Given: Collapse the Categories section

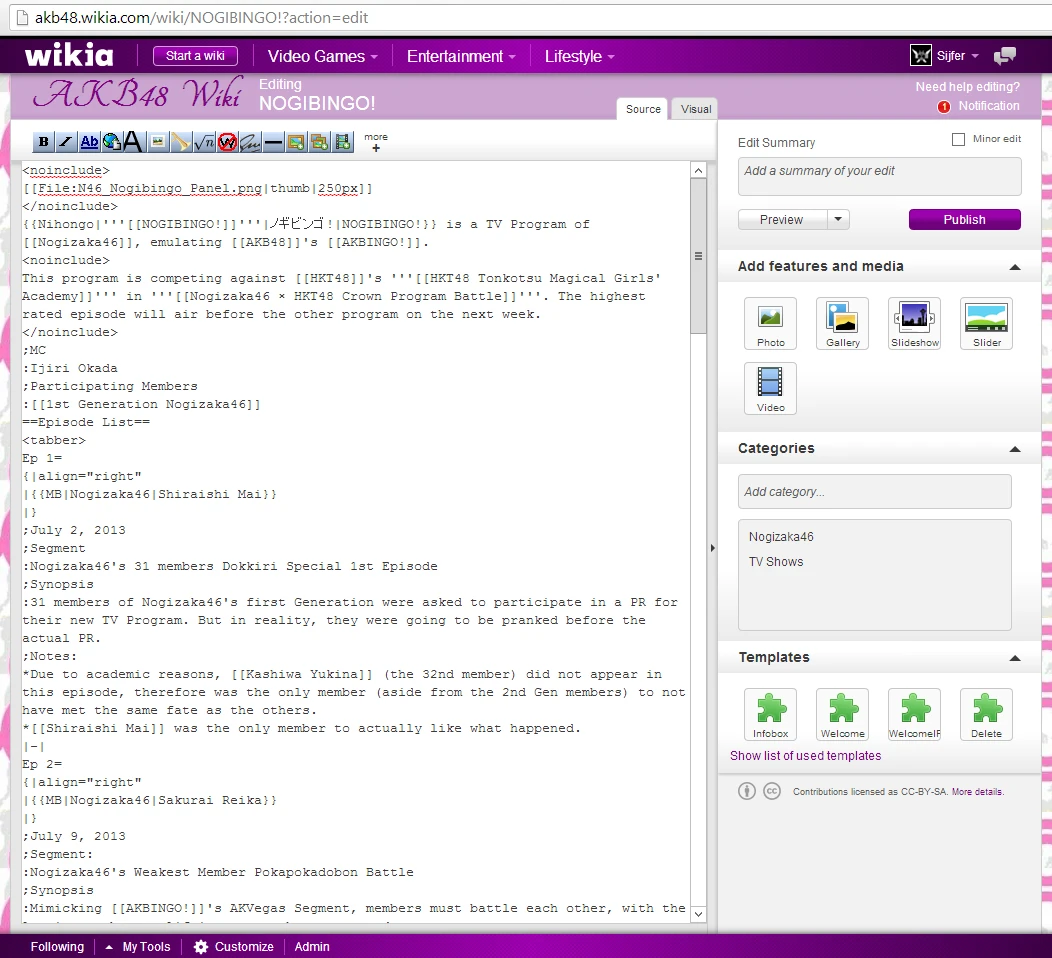Looking at the screenshot, I should (1015, 449).
